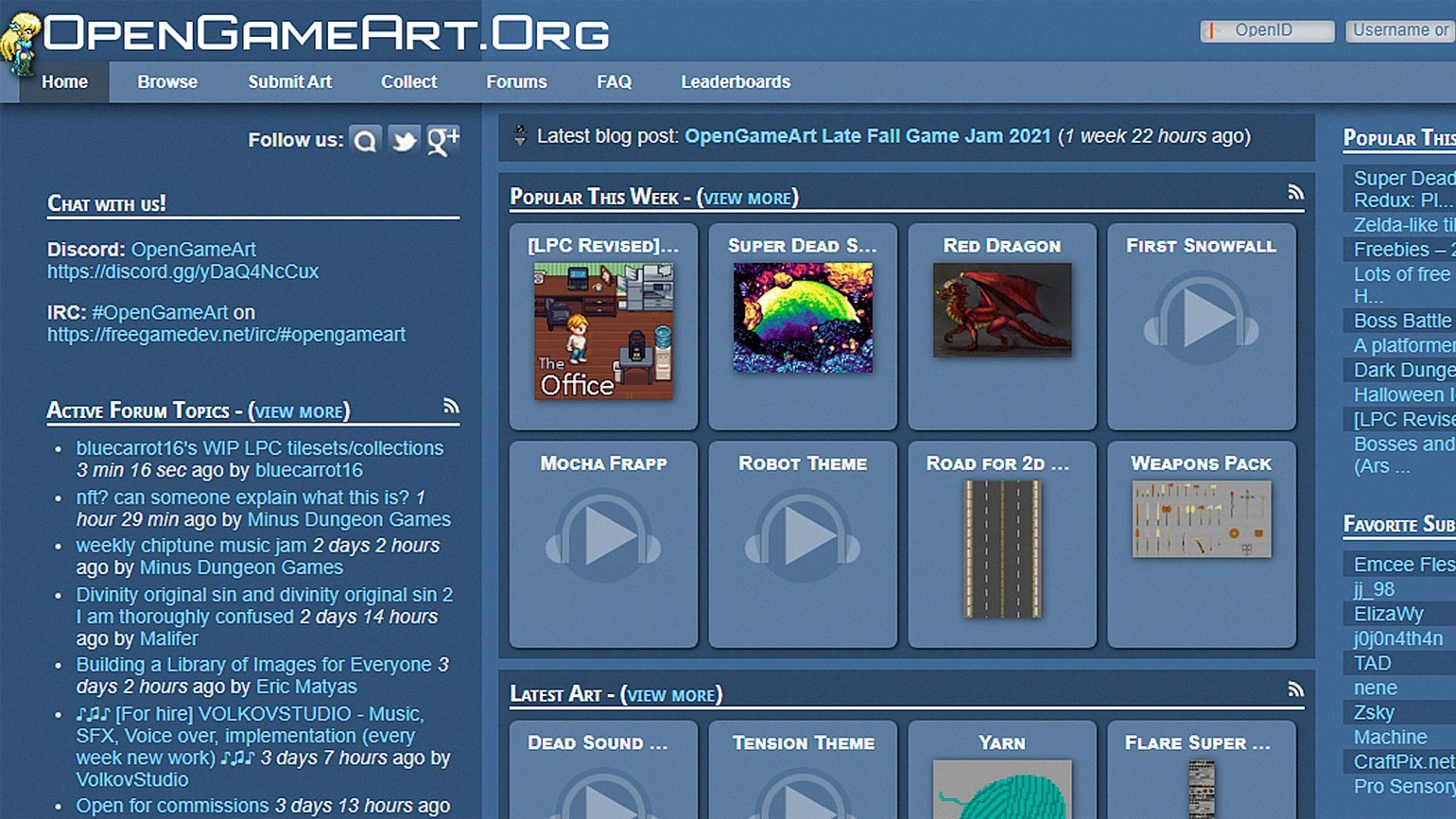Open the Red Dragon thumbnail
This screenshot has width=1456, height=819.
tap(1002, 310)
